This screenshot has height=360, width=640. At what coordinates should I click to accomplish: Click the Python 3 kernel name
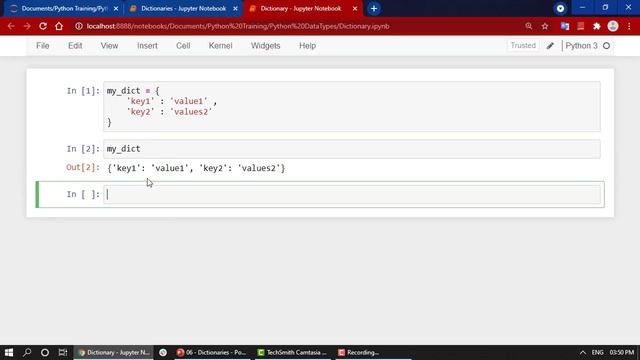coord(581,46)
